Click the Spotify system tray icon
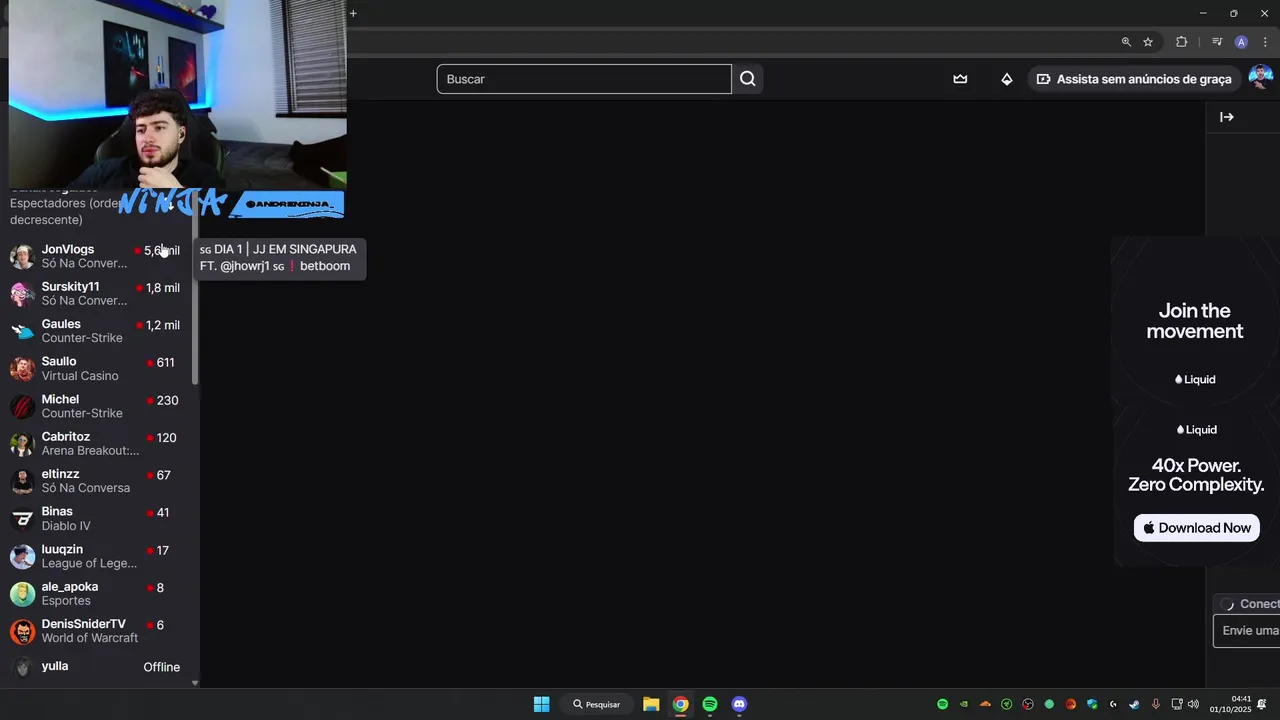The width and height of the screenshot is (1280, 720). 942,704
